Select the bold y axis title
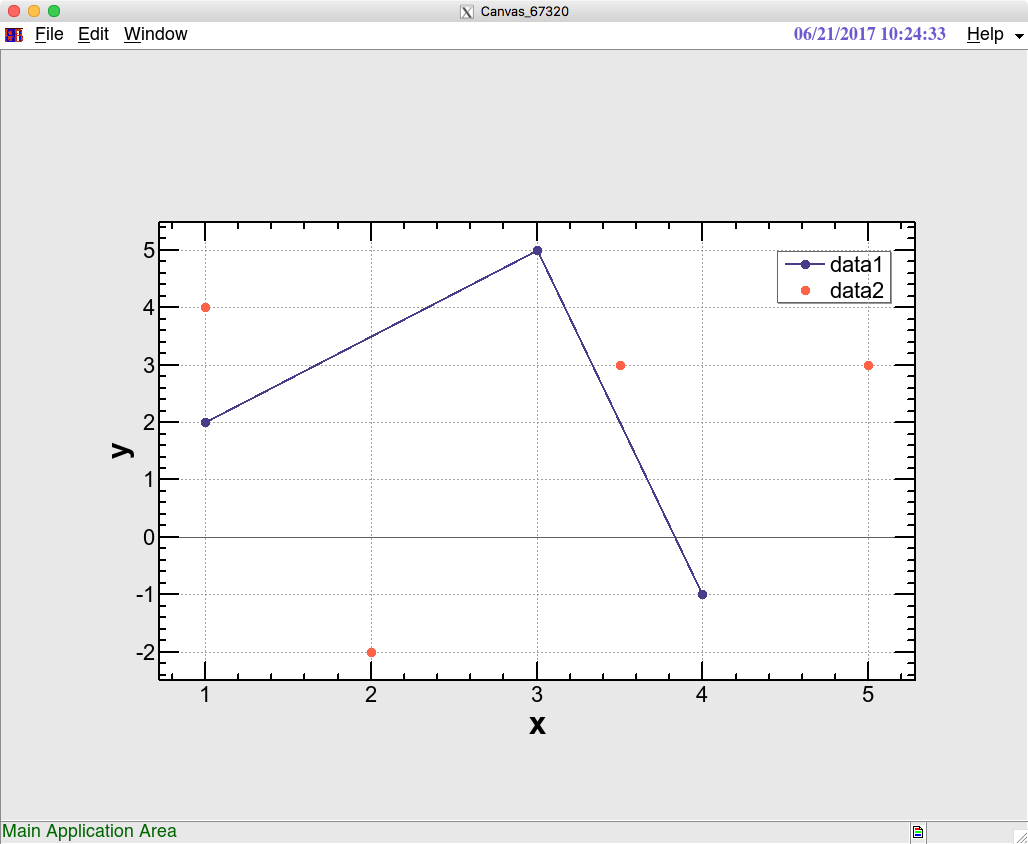The width and height of the screenshot is (1028, 844). click(x=123, y=450)
